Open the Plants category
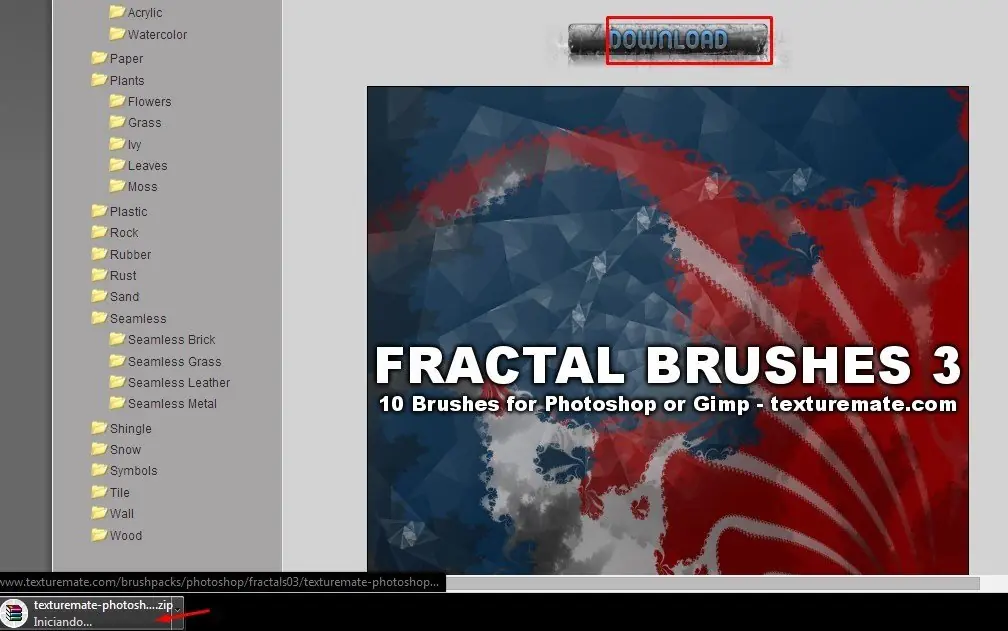The height and width of the screenshot is (631, 1008). (127, 80)
